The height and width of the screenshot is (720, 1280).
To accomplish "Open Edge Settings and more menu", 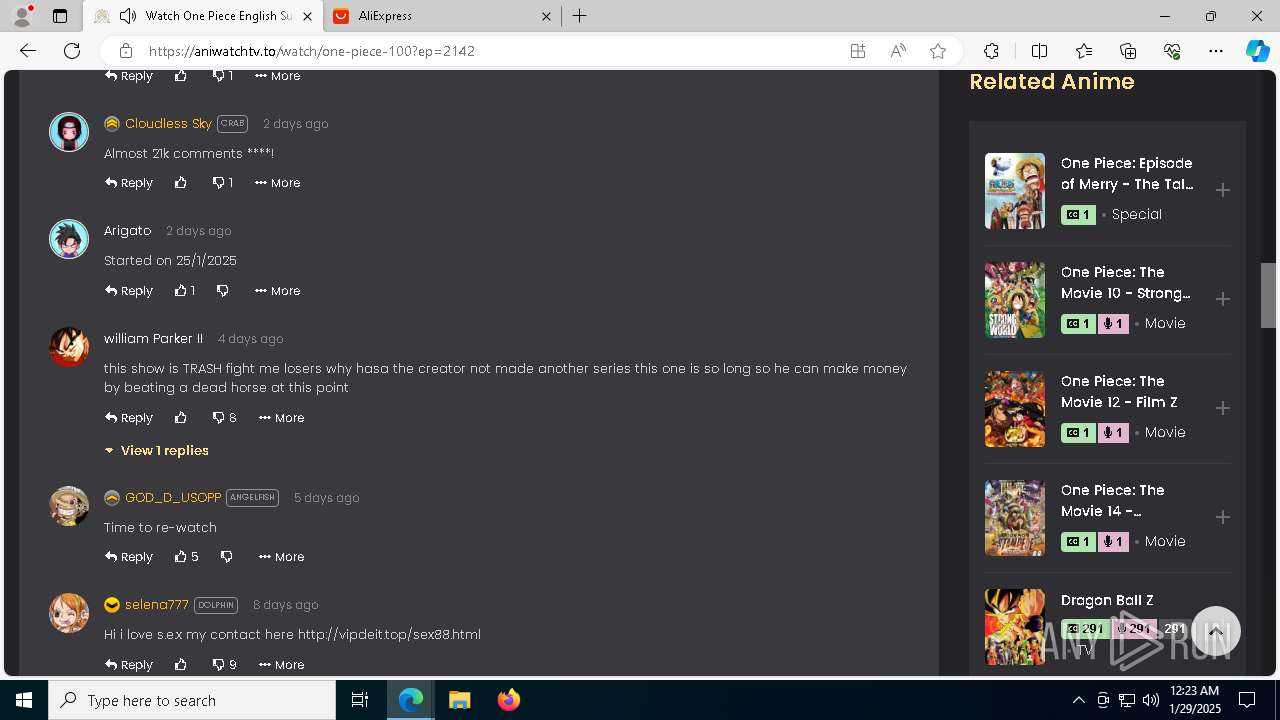I will point(1216,51).
